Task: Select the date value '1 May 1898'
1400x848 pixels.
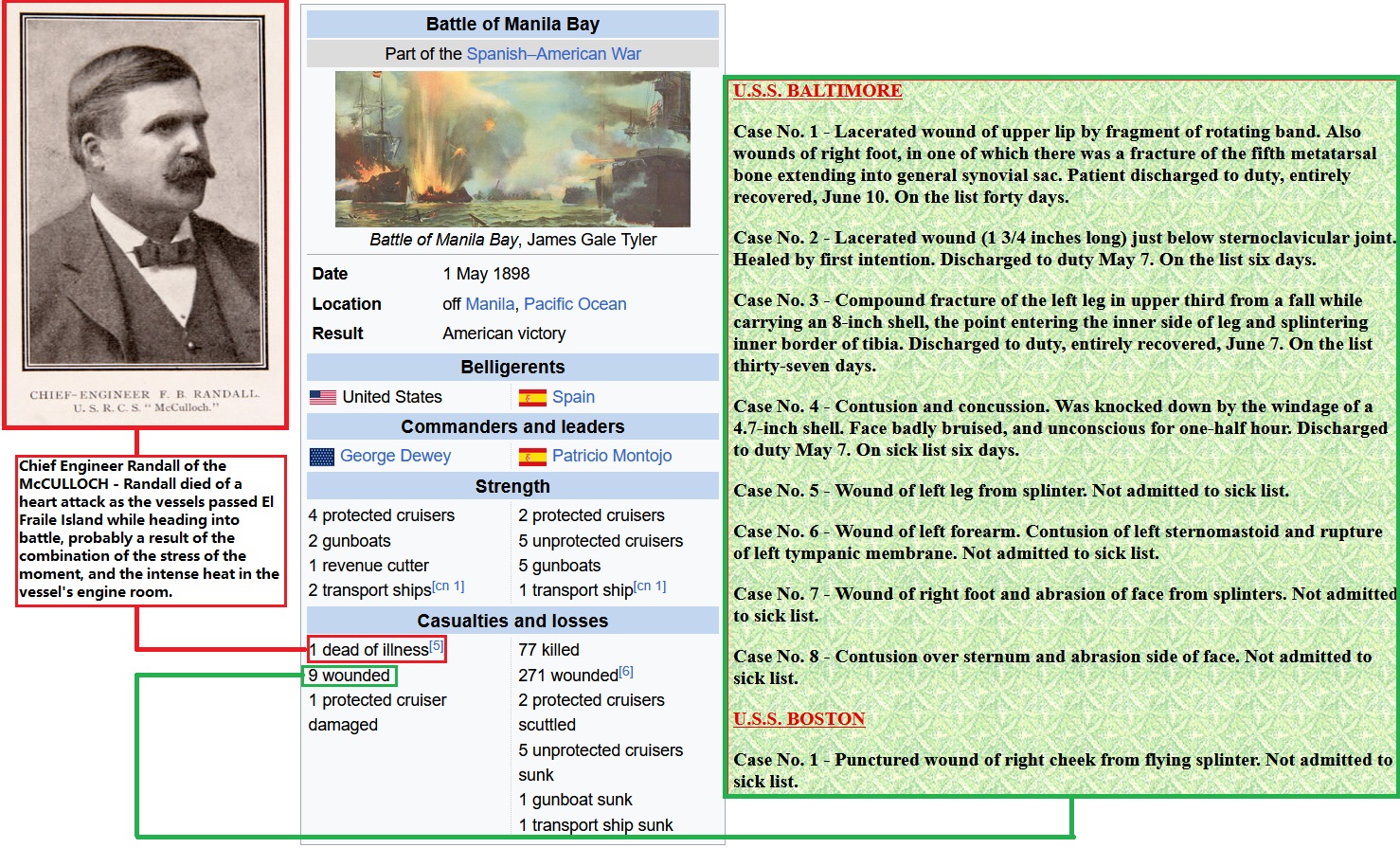Action: 486,274
